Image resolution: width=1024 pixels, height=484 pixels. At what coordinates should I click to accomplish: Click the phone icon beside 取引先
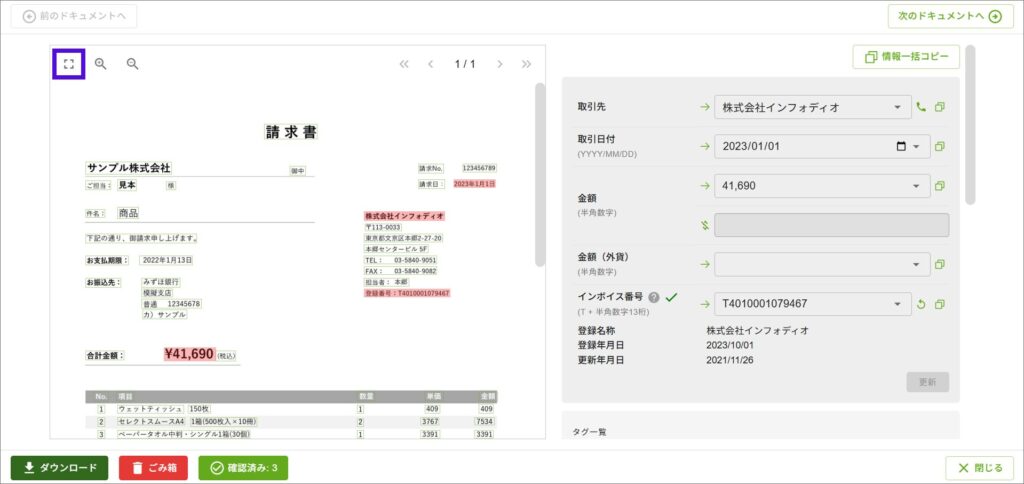(921, 107)
